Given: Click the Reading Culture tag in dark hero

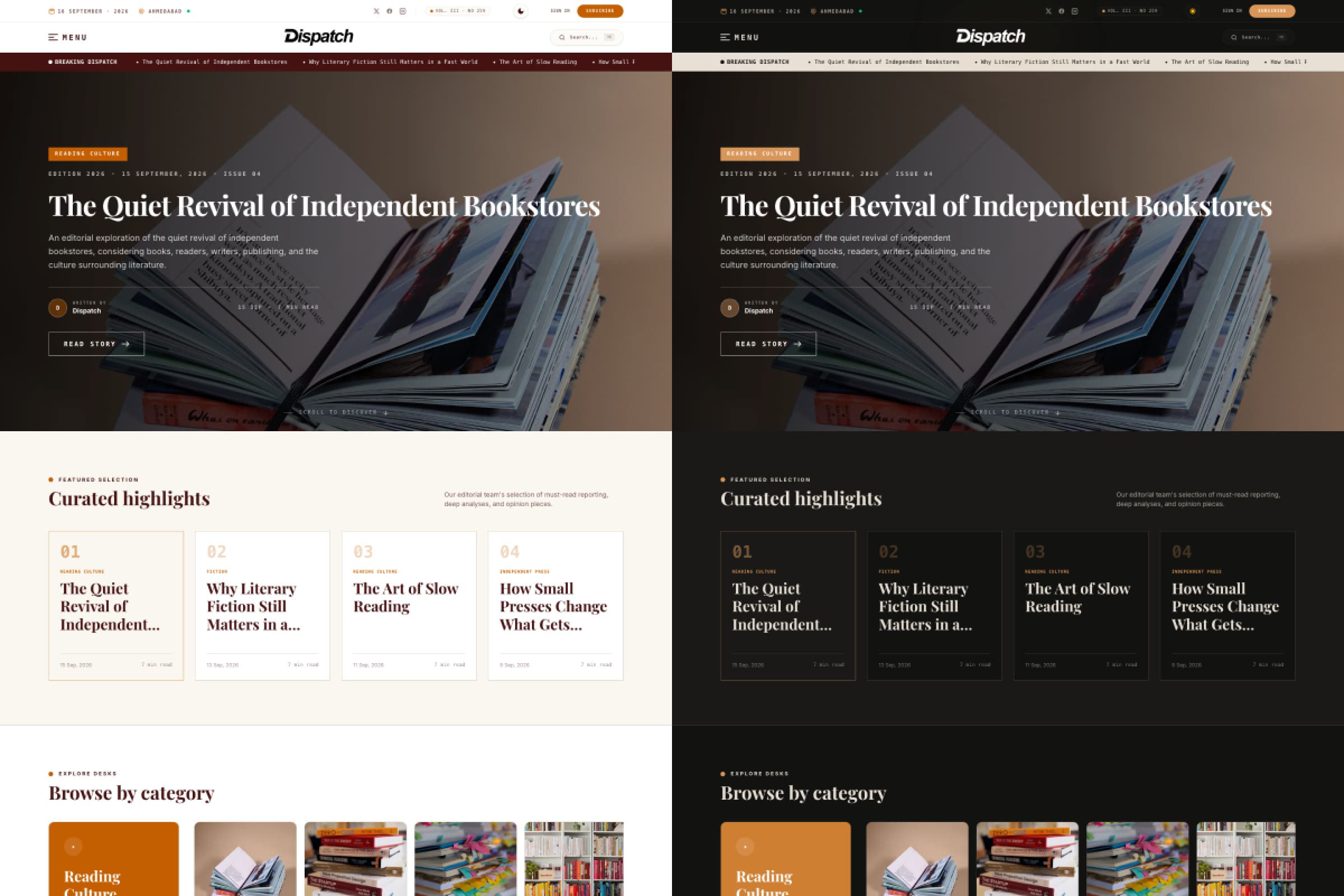Looking at the screenshot, I should (759, 153).
